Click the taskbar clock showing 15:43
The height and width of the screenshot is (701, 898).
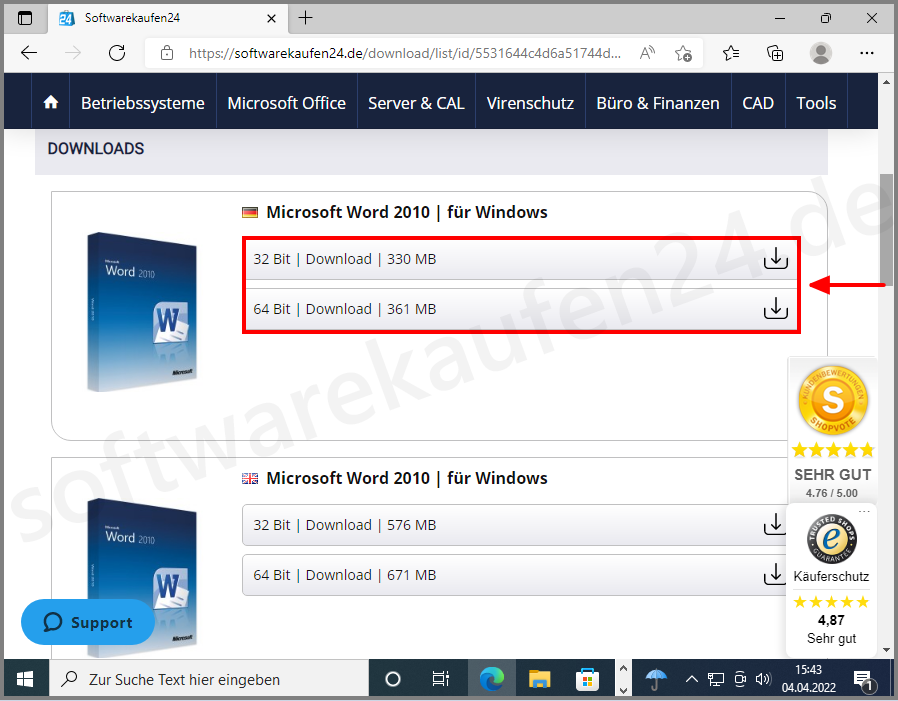pyautogui.click(x=808, y=679)
